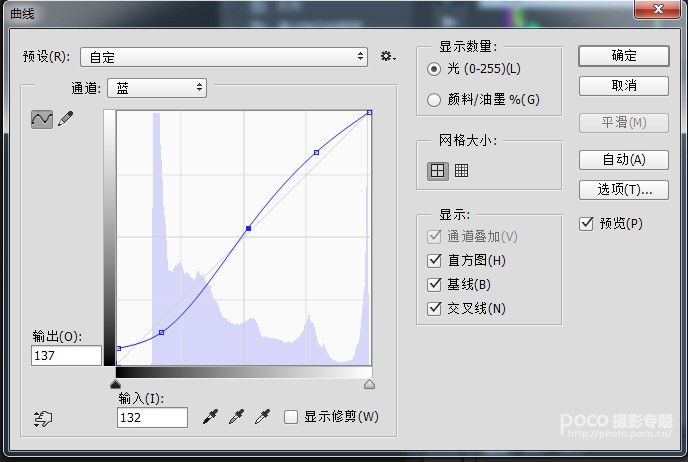Screen dimensions: 688x462
Task: Open the preset options gear menu
Action: point(388,56)
